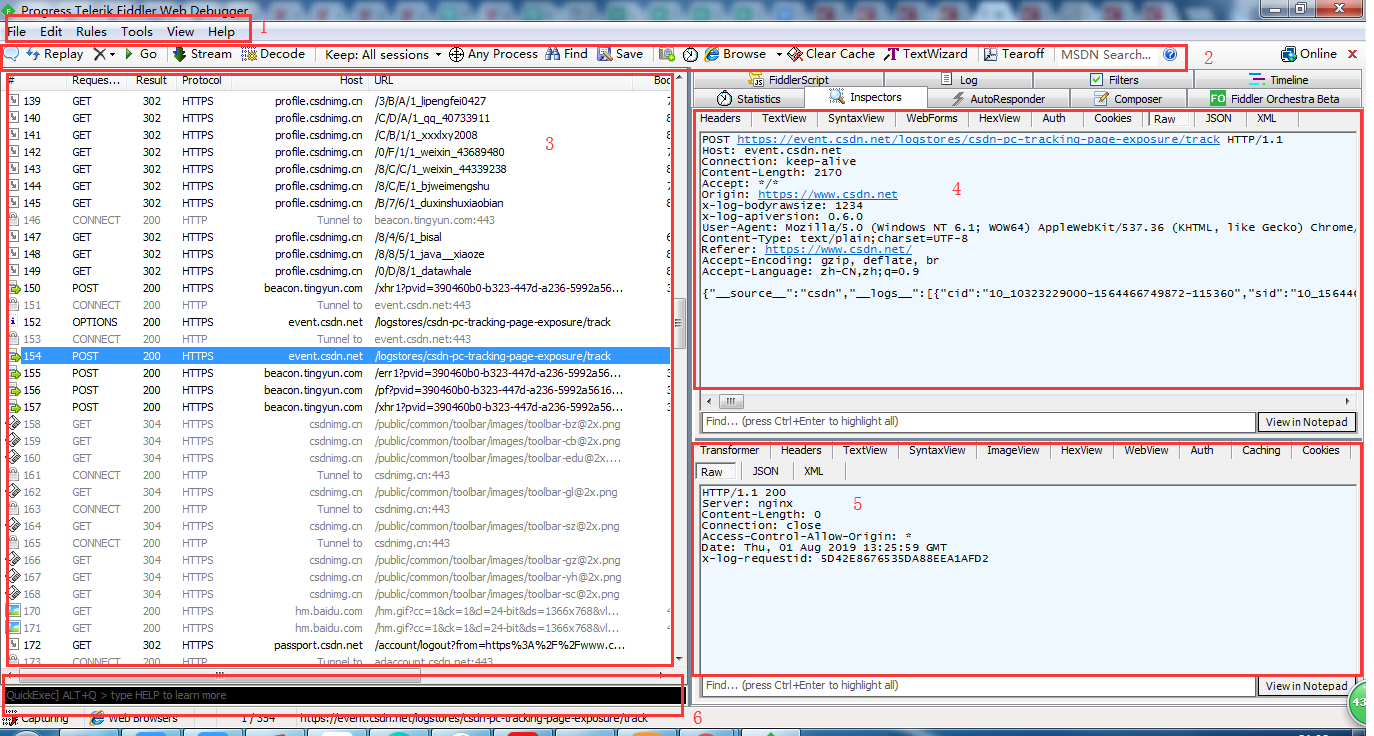
Task: Click the request Find text box
Action: point(978,422)
